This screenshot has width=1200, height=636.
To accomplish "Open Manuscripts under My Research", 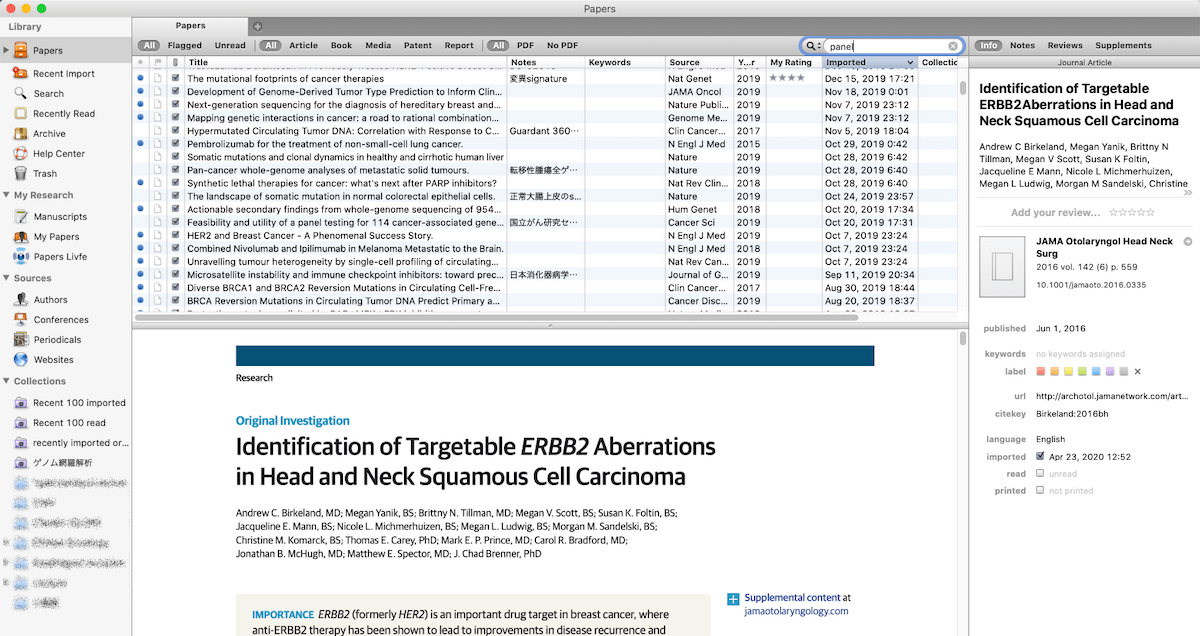I will (60, 217).
